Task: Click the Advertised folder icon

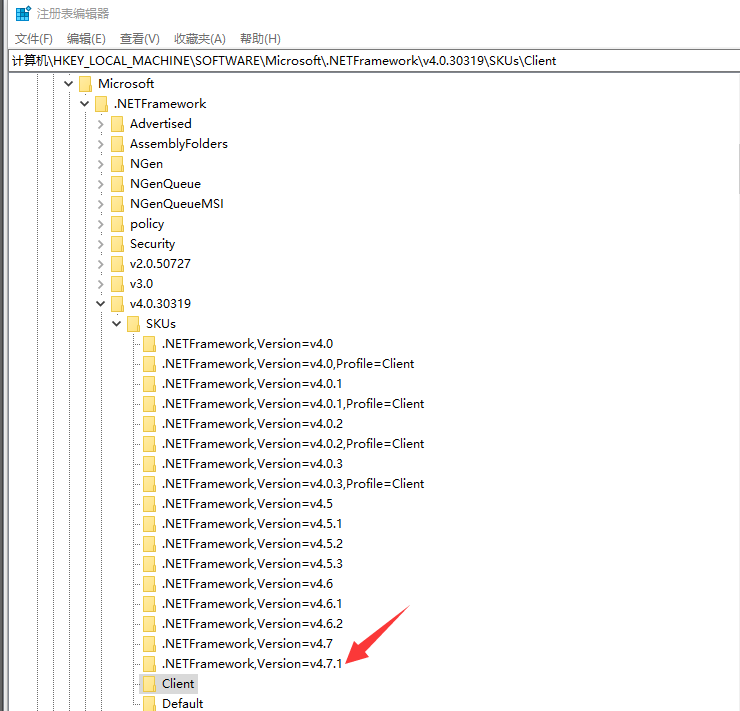Action: coord(118,124)
